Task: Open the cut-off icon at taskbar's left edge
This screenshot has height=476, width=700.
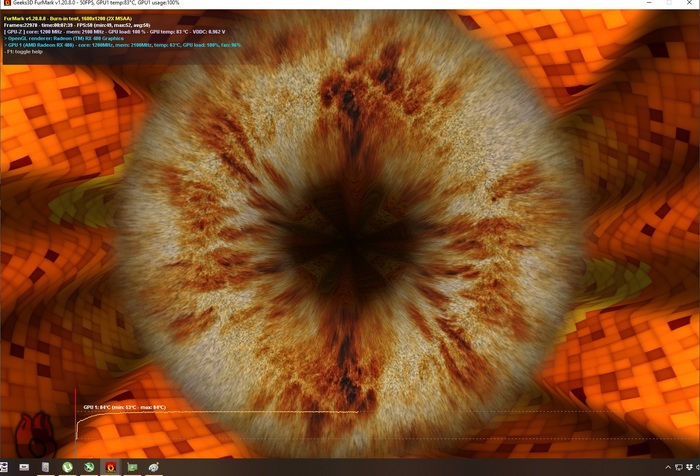Action: coord(4,467)
